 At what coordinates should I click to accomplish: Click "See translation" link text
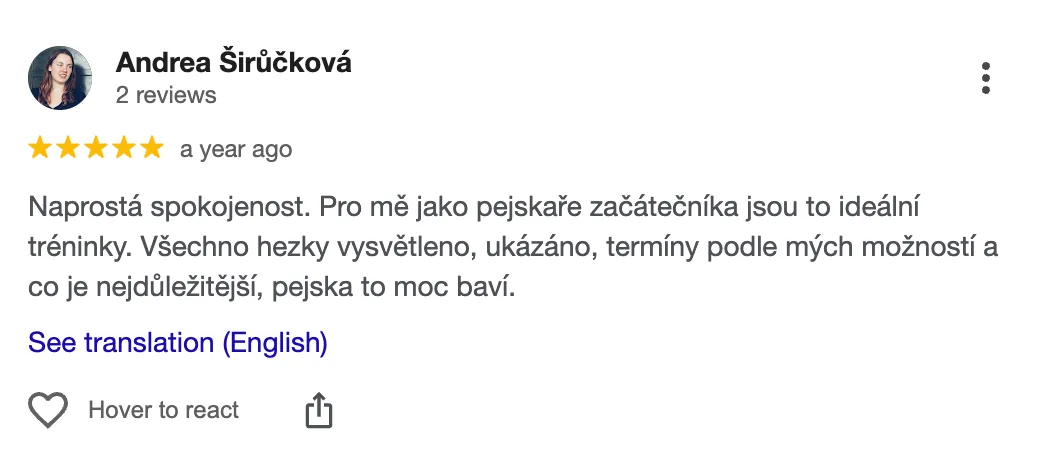point(121,343)
